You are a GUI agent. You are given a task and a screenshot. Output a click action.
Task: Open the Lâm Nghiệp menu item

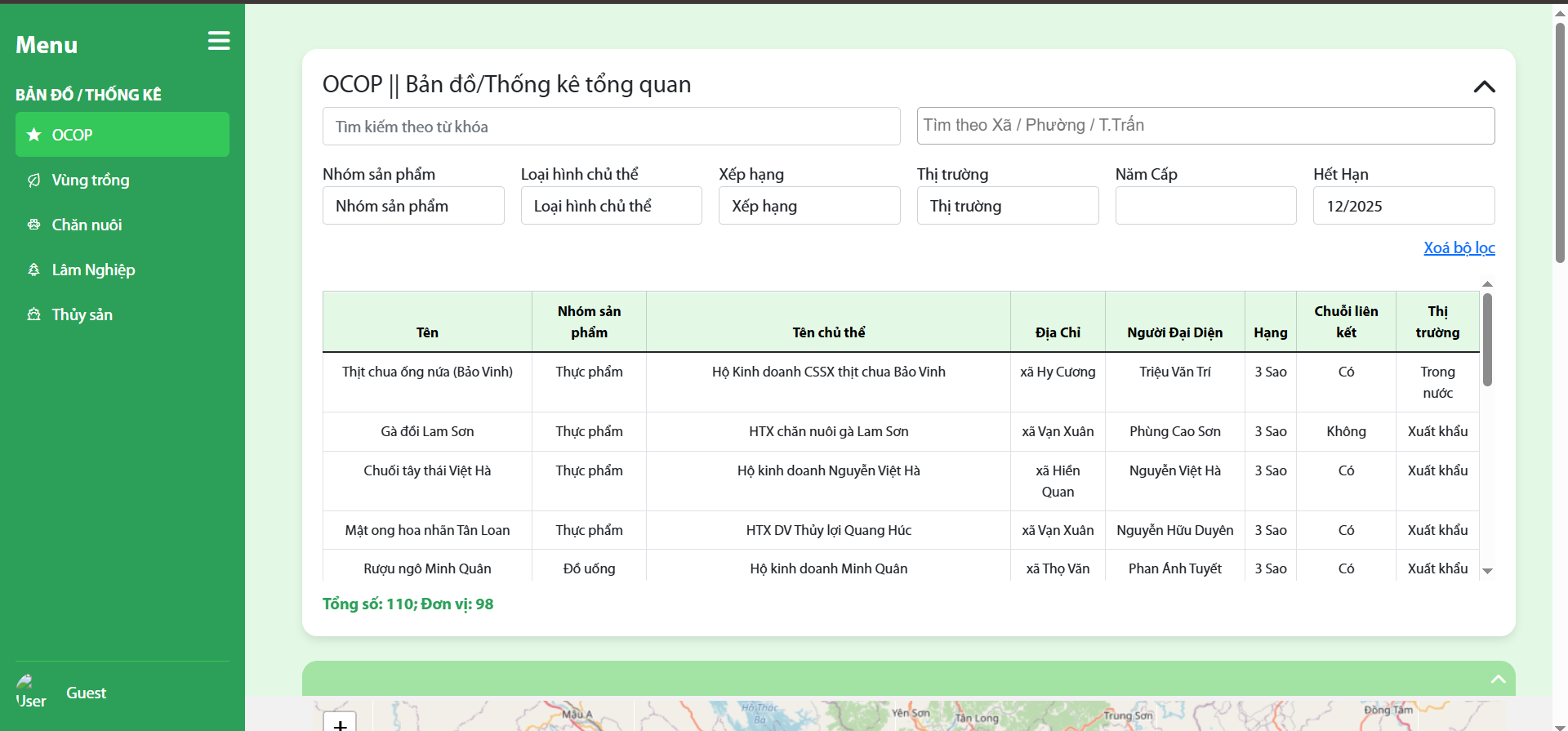pyautogui.click(x=93, y=270)
